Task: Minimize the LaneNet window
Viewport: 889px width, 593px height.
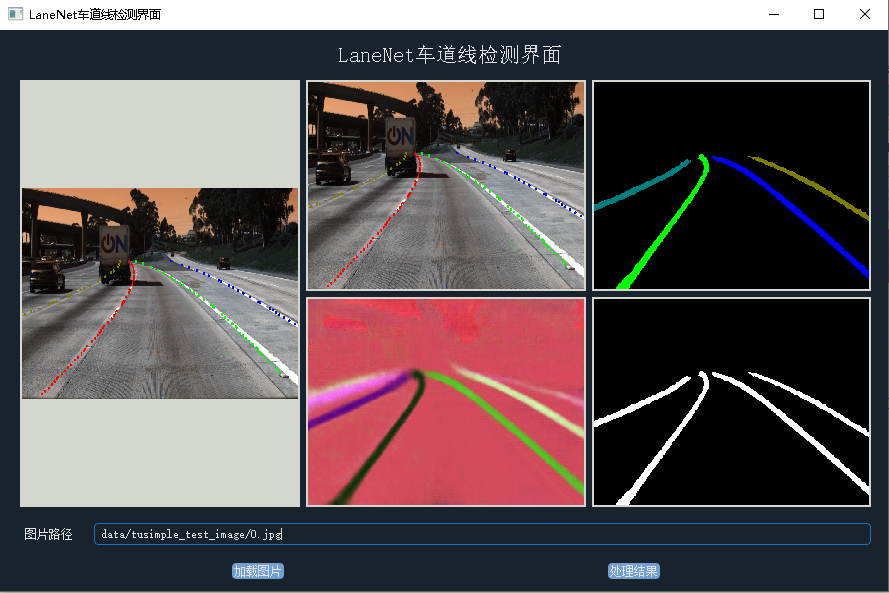Action: point(772,14)
